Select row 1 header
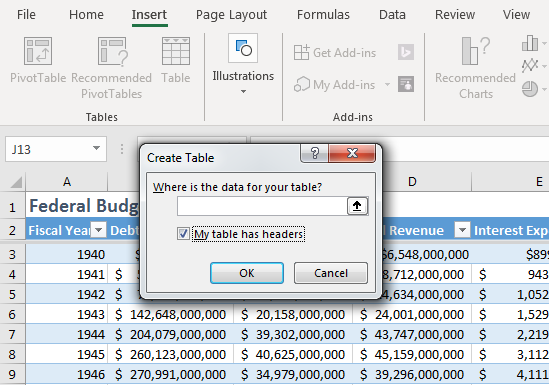 coord(13,206)
